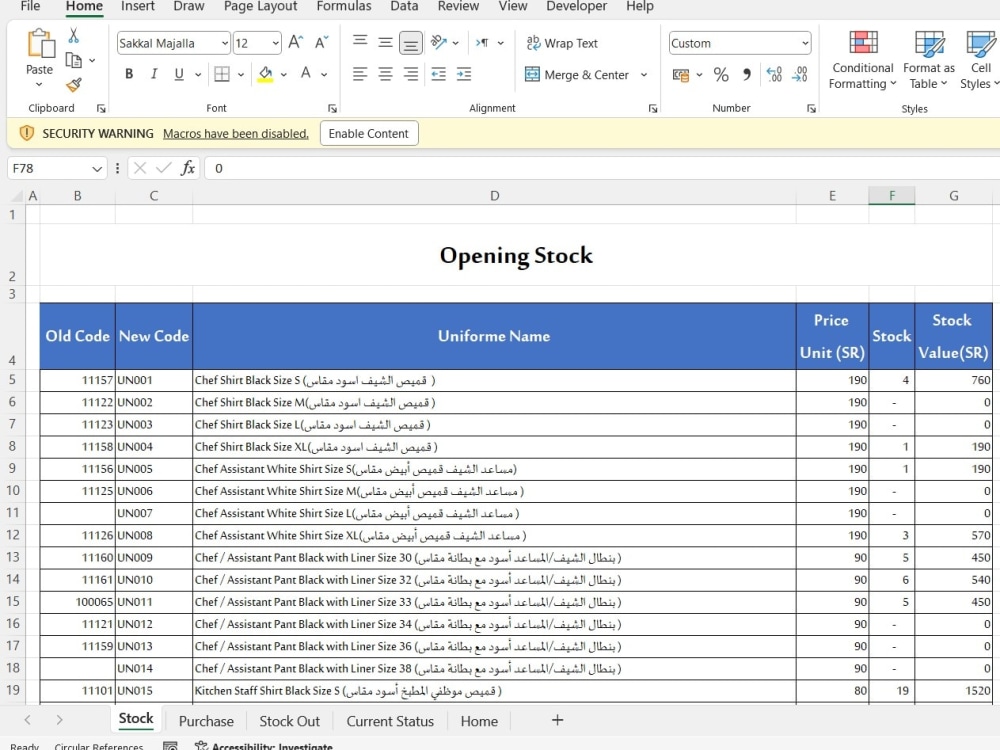Apply middle vertical alignment
Screen dimensions: 1000x750
click(385, 43)
